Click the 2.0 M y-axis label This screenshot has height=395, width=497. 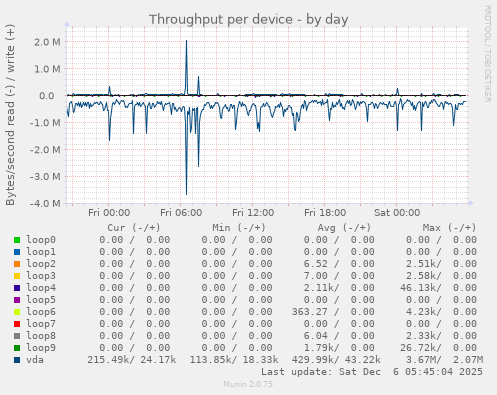(x=47, y=42)
